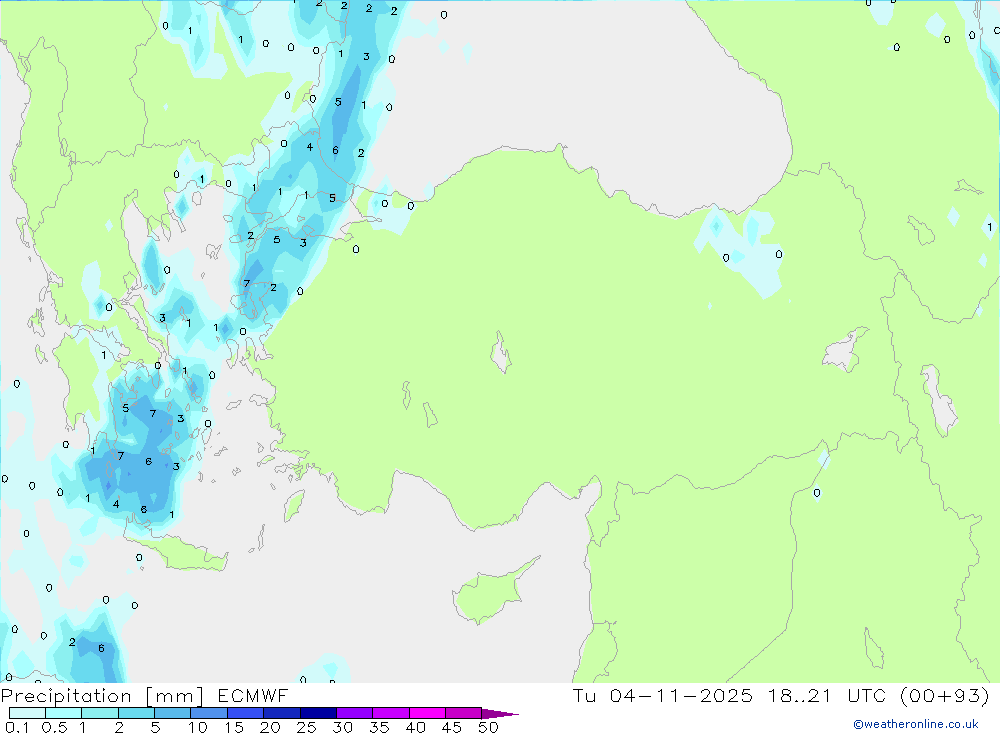The width and height of the screenshot is (1000, 733).
Task: Click the legend value '25'
Action: click(307, 727)
